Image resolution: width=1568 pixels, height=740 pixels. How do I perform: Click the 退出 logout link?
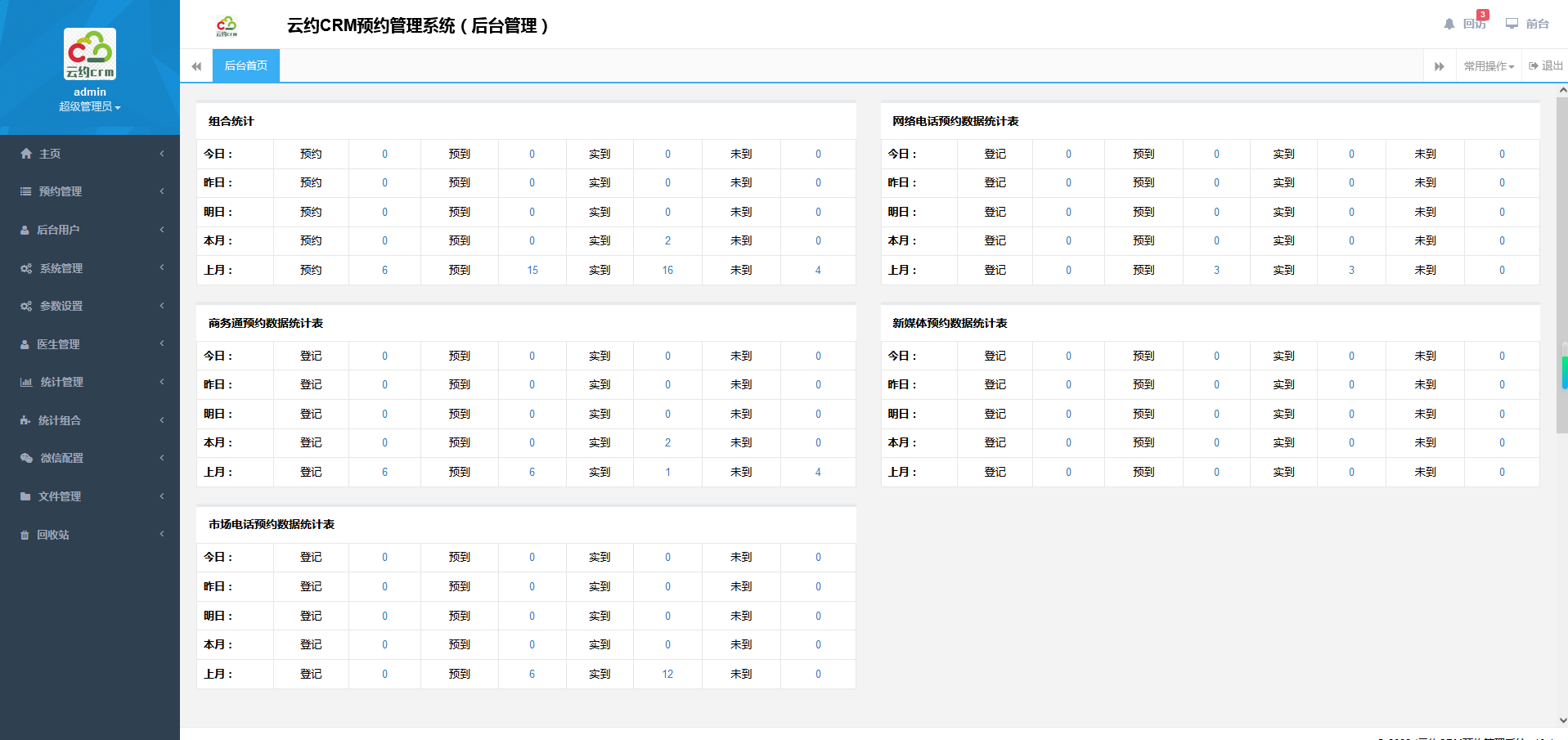click(1545, 66)
